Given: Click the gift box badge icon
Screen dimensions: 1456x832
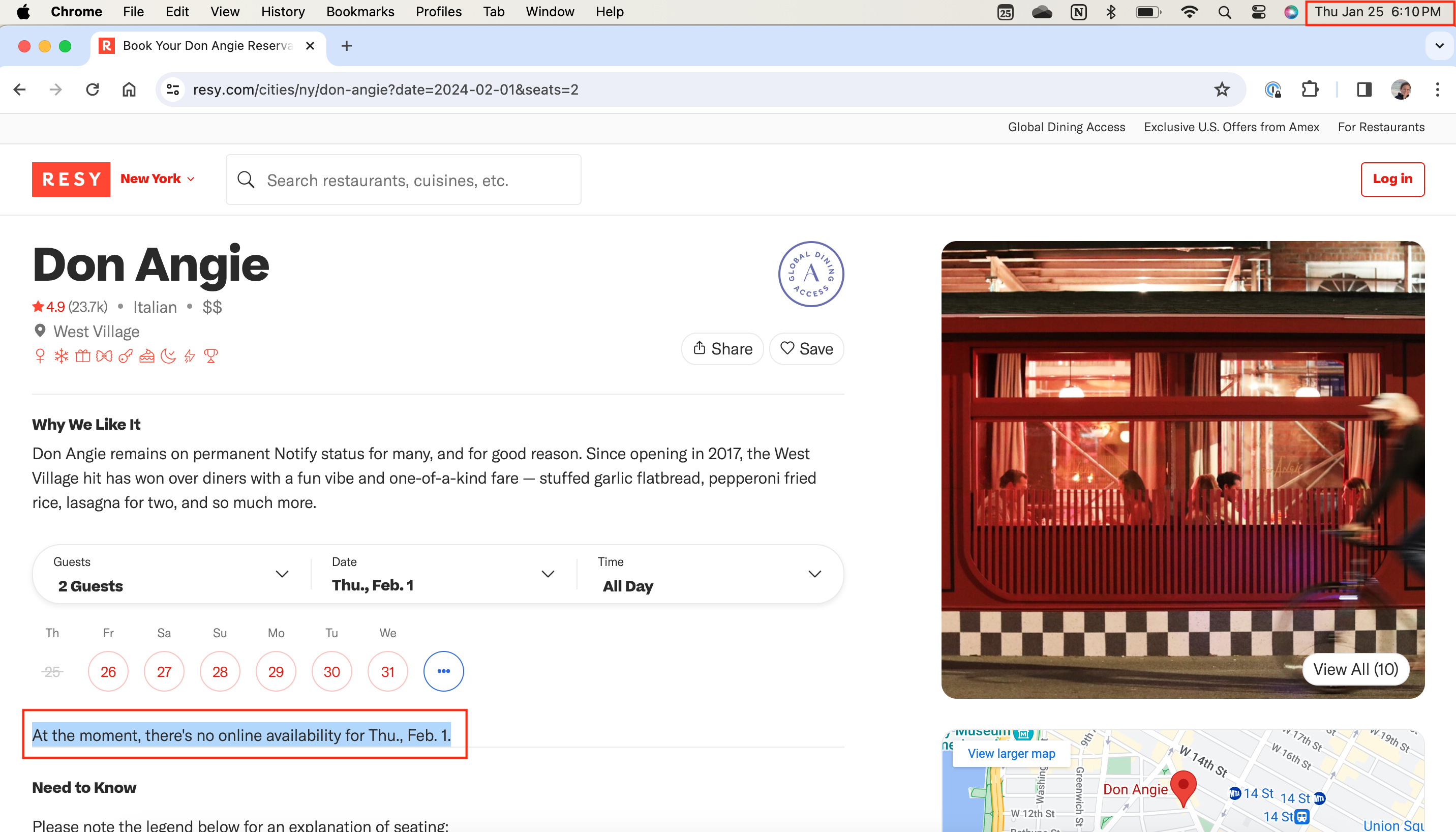Looking at the screenshot, I should coord(83,356).
